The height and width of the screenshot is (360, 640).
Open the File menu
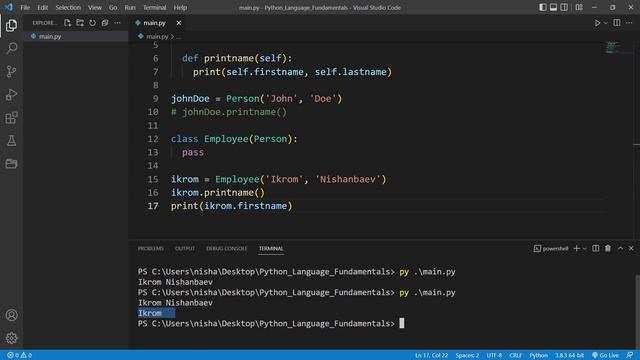(25, 7)
